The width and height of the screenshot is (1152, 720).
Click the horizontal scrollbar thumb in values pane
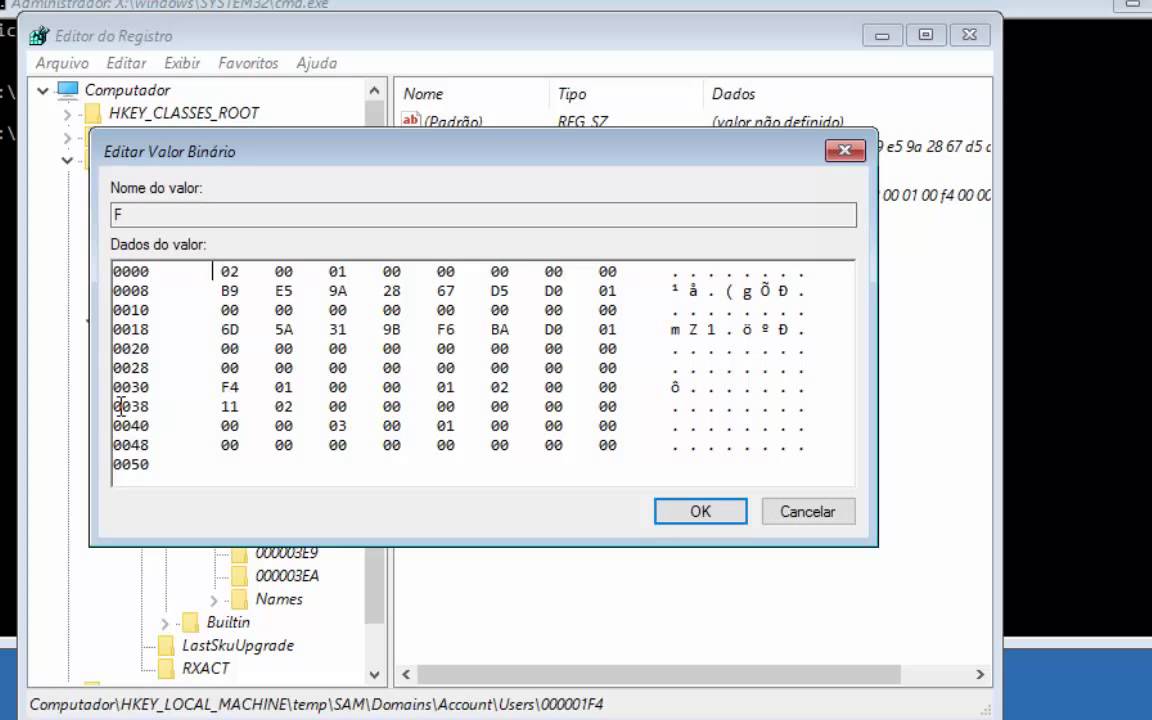coord(659,674)
